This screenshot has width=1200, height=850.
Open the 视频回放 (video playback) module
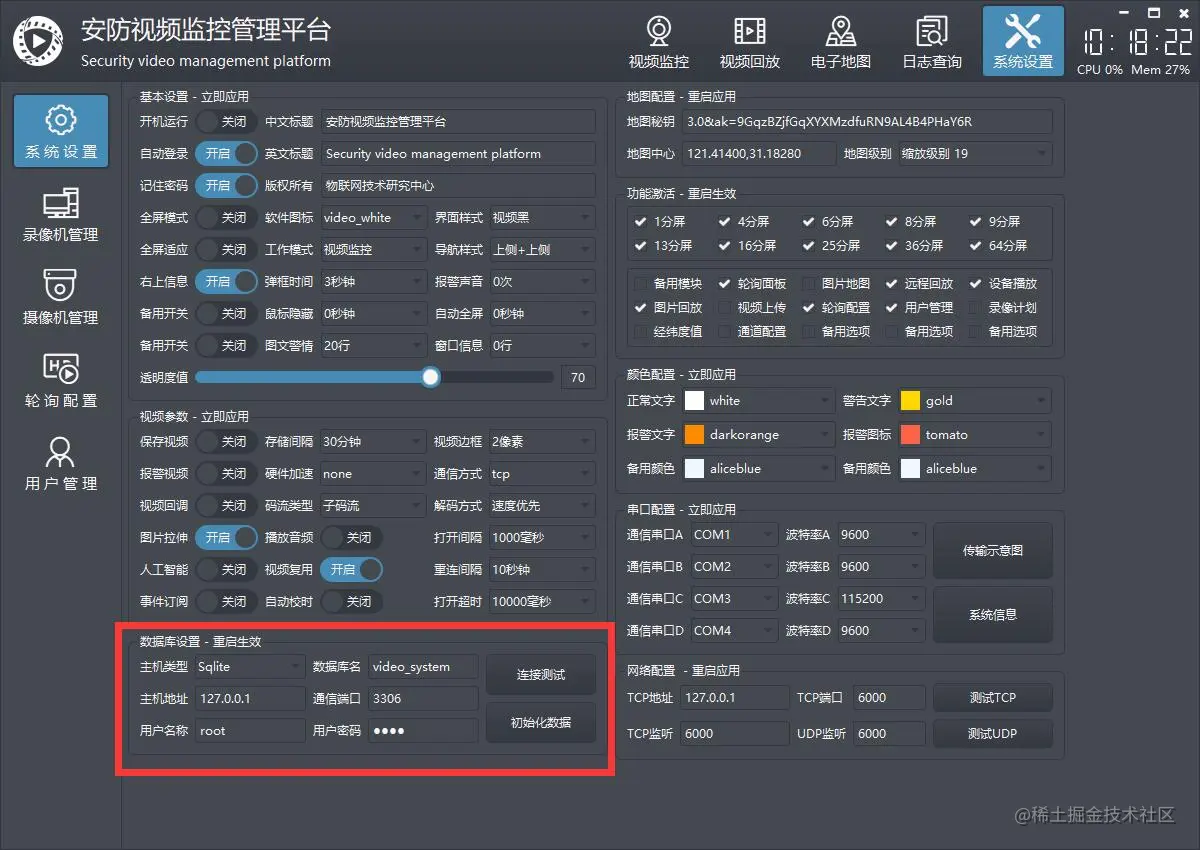(x=749, y=42)
